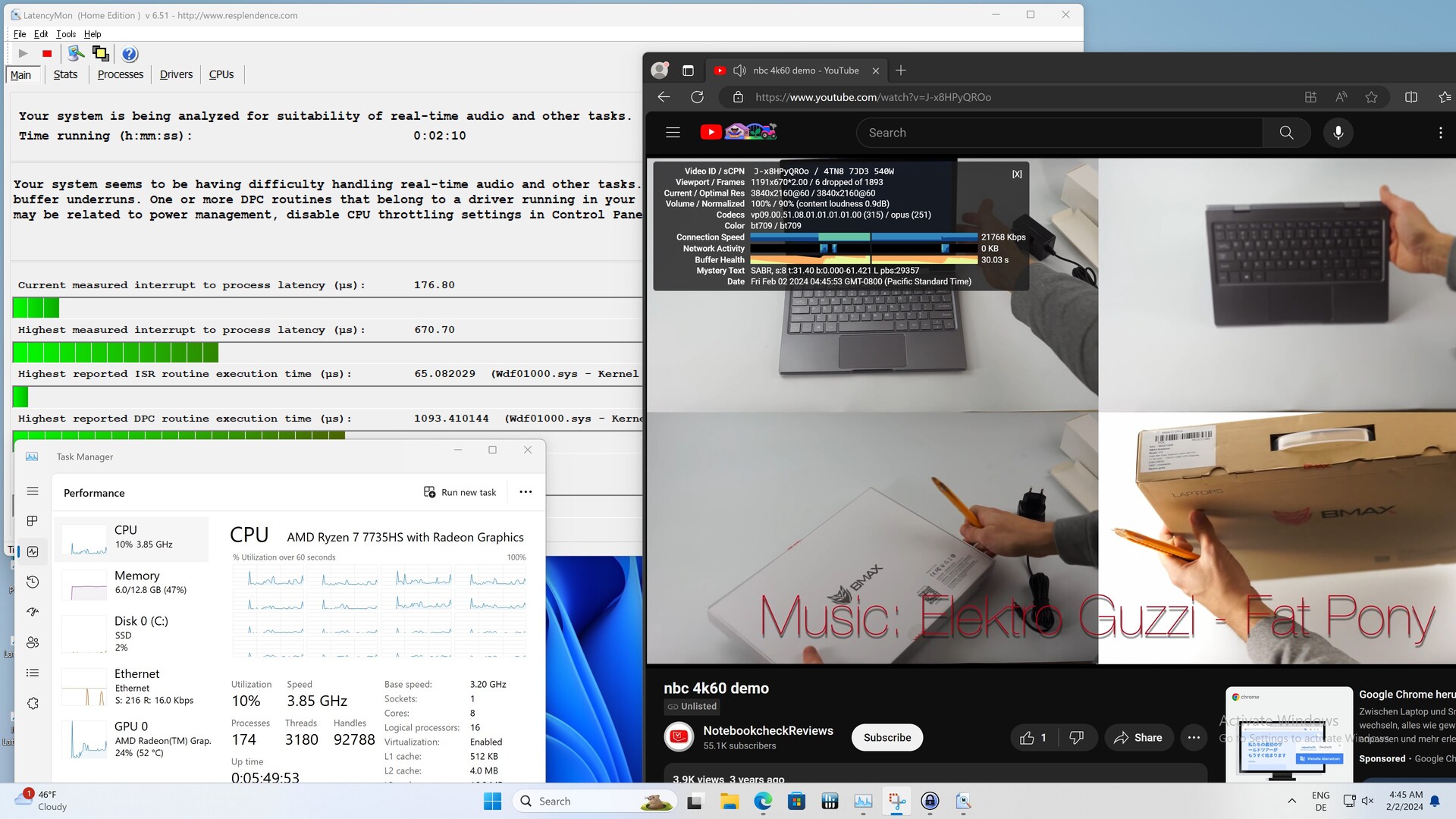
Task: Add YouTube page to favorites star
Action: pos(1371,97)
